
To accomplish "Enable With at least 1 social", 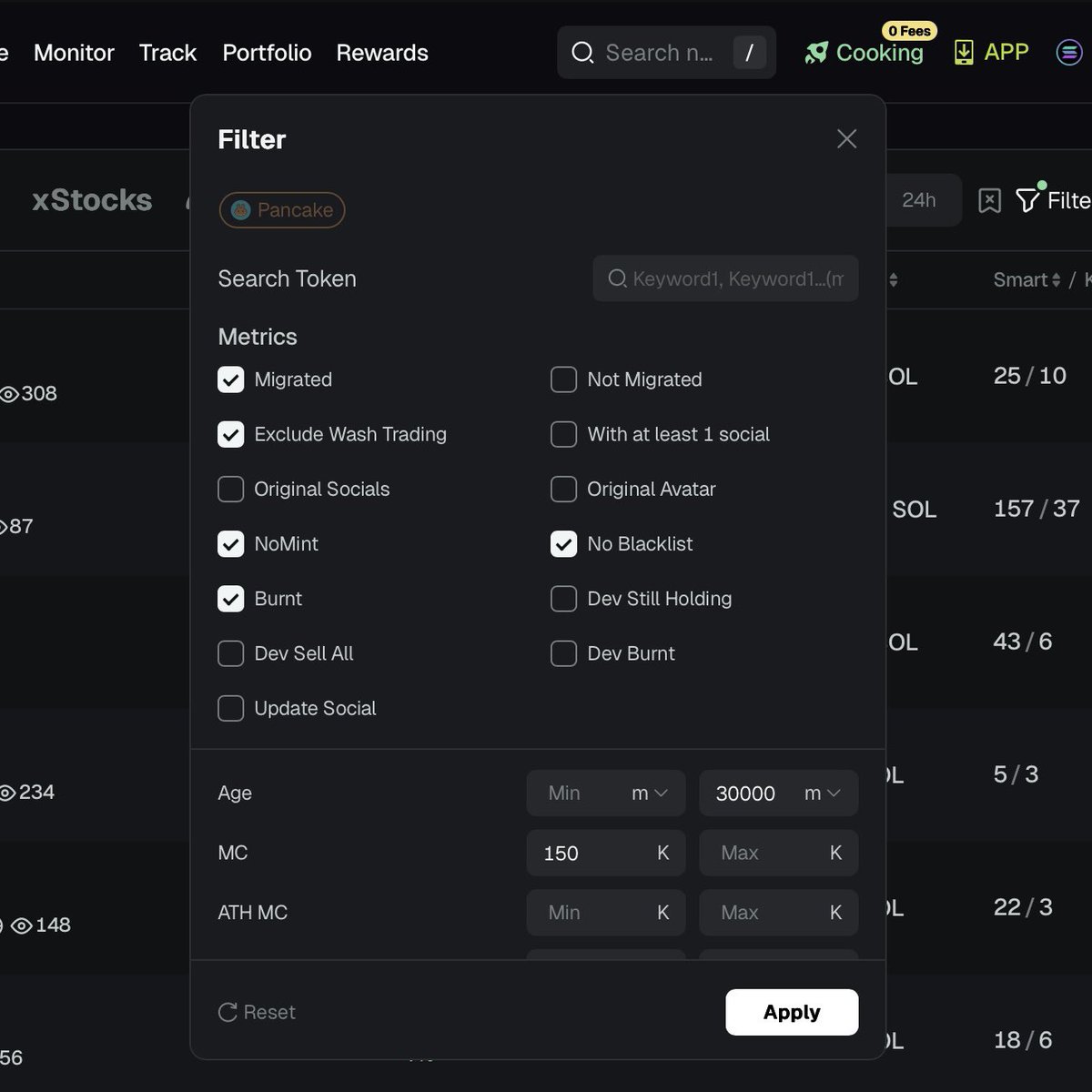I will click(564, 434).
